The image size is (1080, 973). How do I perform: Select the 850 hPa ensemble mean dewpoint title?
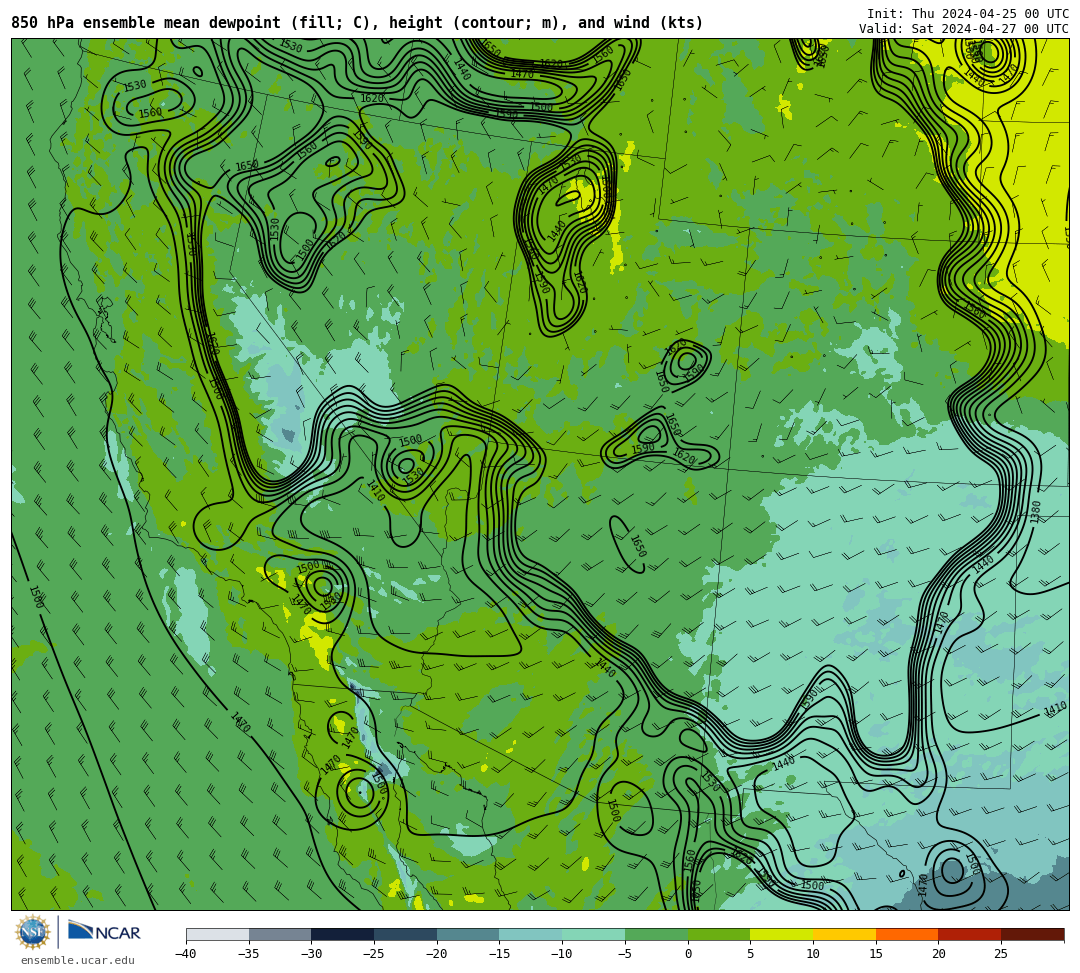[357, 23]
